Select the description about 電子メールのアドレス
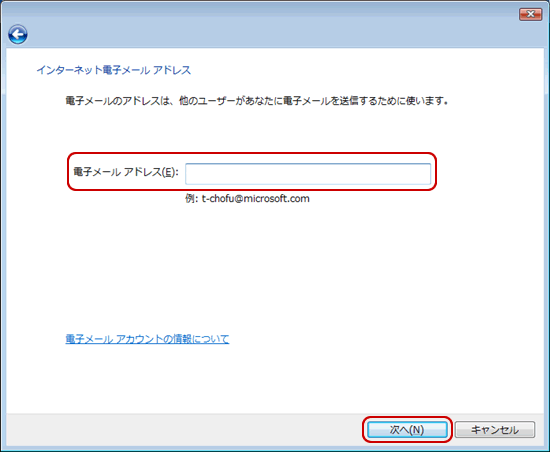Image resolution: width=552 pixels, height=455 pixels. pyautogui.click(x=257, y=101)
